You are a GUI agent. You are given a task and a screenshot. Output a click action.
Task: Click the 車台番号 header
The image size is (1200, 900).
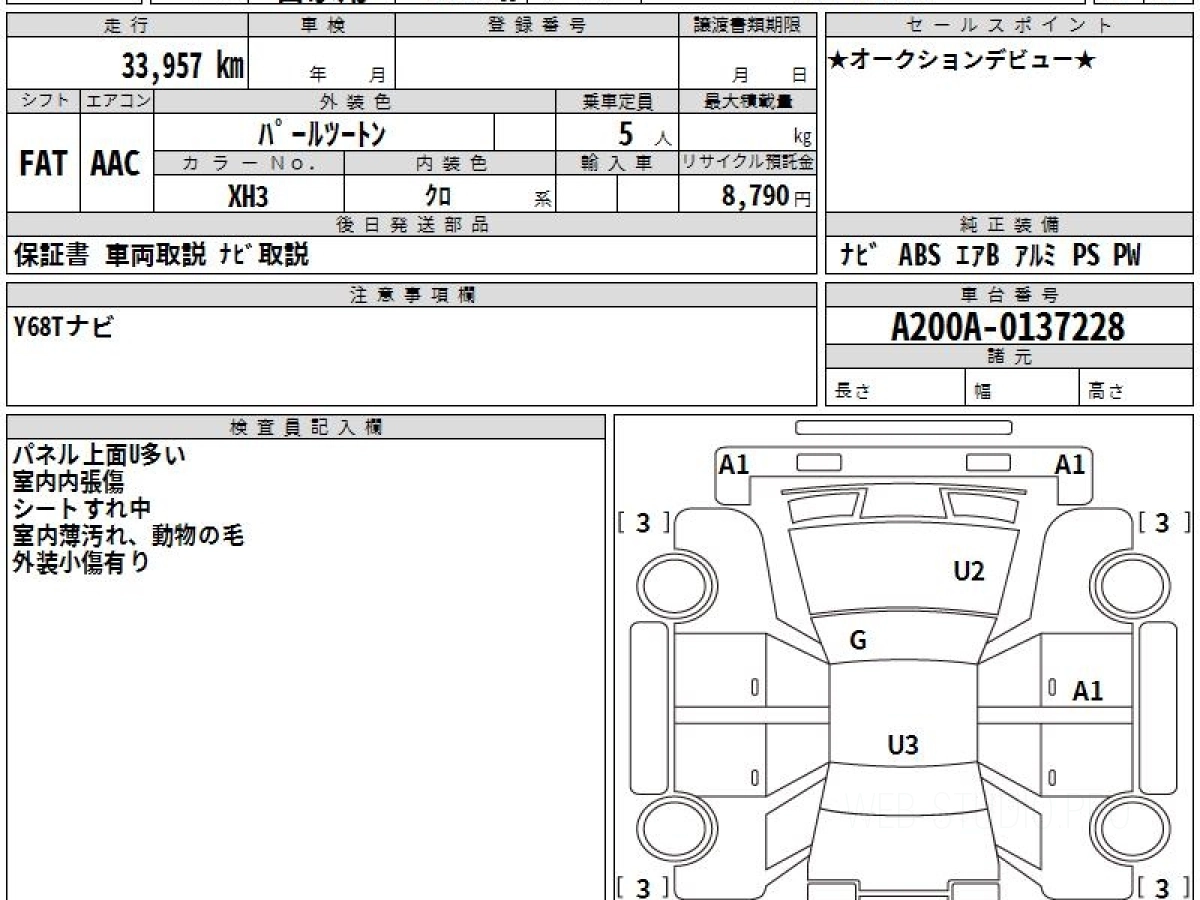click(1009, 295)
